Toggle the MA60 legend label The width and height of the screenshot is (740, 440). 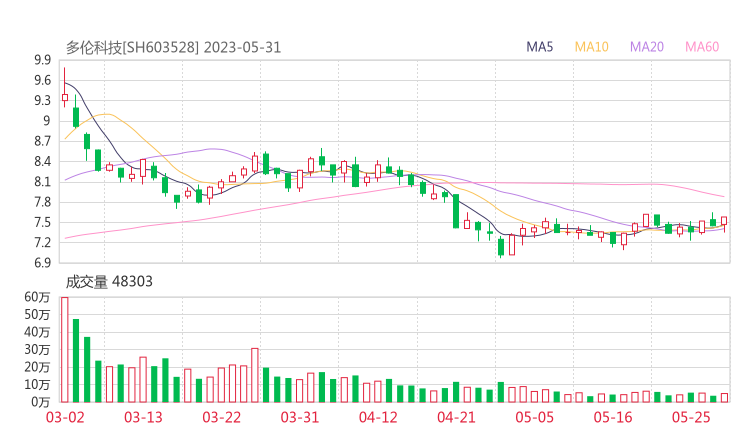pyautogui.click(x=702, y=47)
